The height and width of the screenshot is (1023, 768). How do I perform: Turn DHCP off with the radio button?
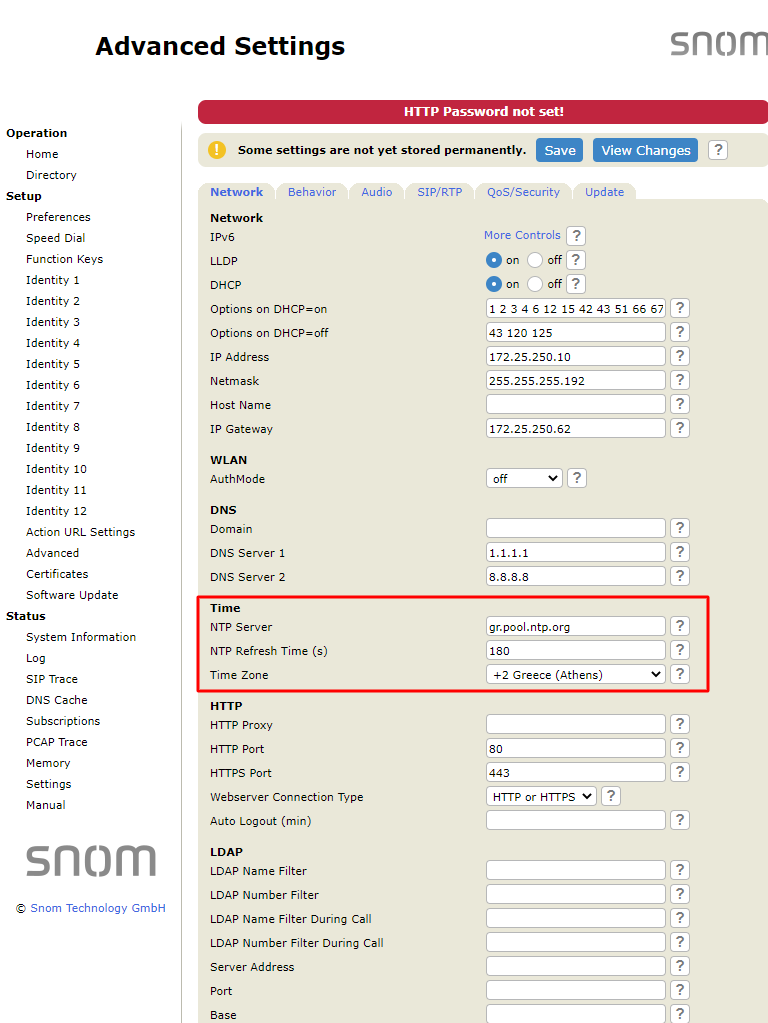(x=535, y=284)
